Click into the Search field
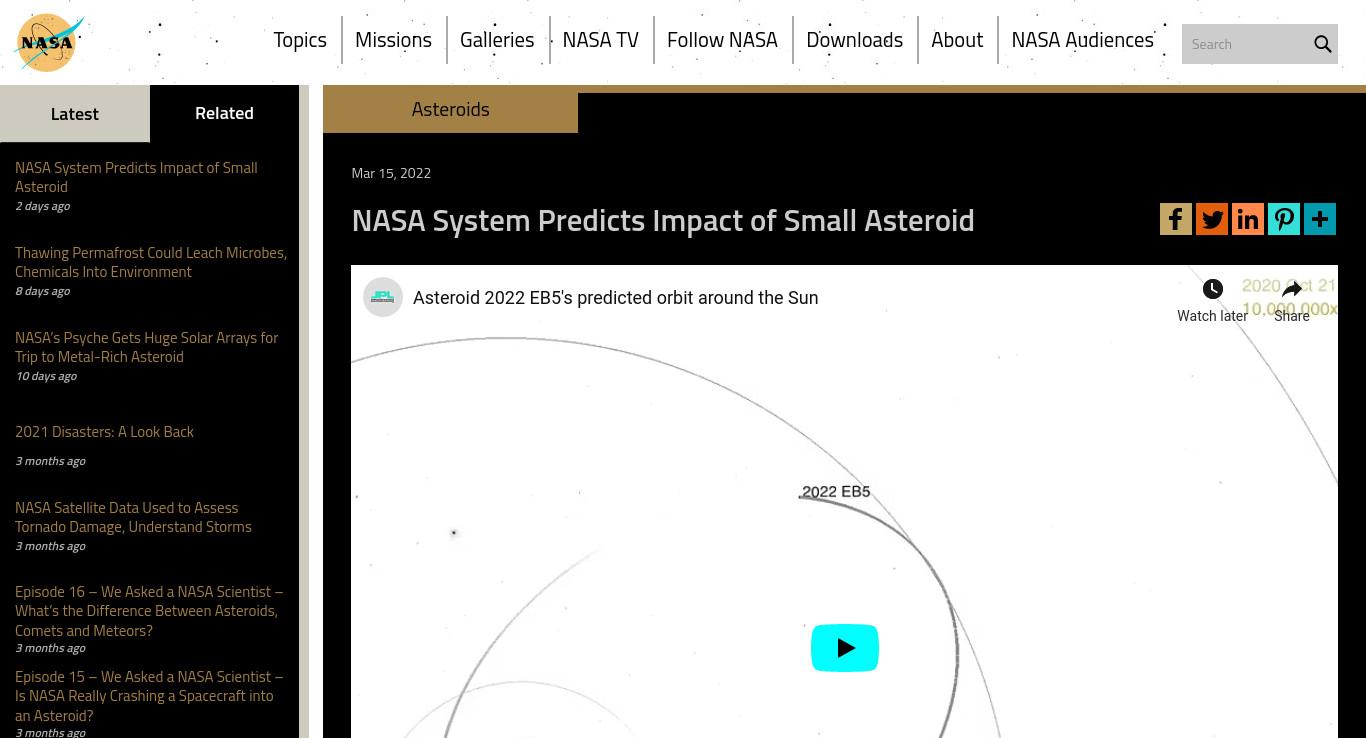Viewport: 1366px width, 738px height. (1246, 44)
